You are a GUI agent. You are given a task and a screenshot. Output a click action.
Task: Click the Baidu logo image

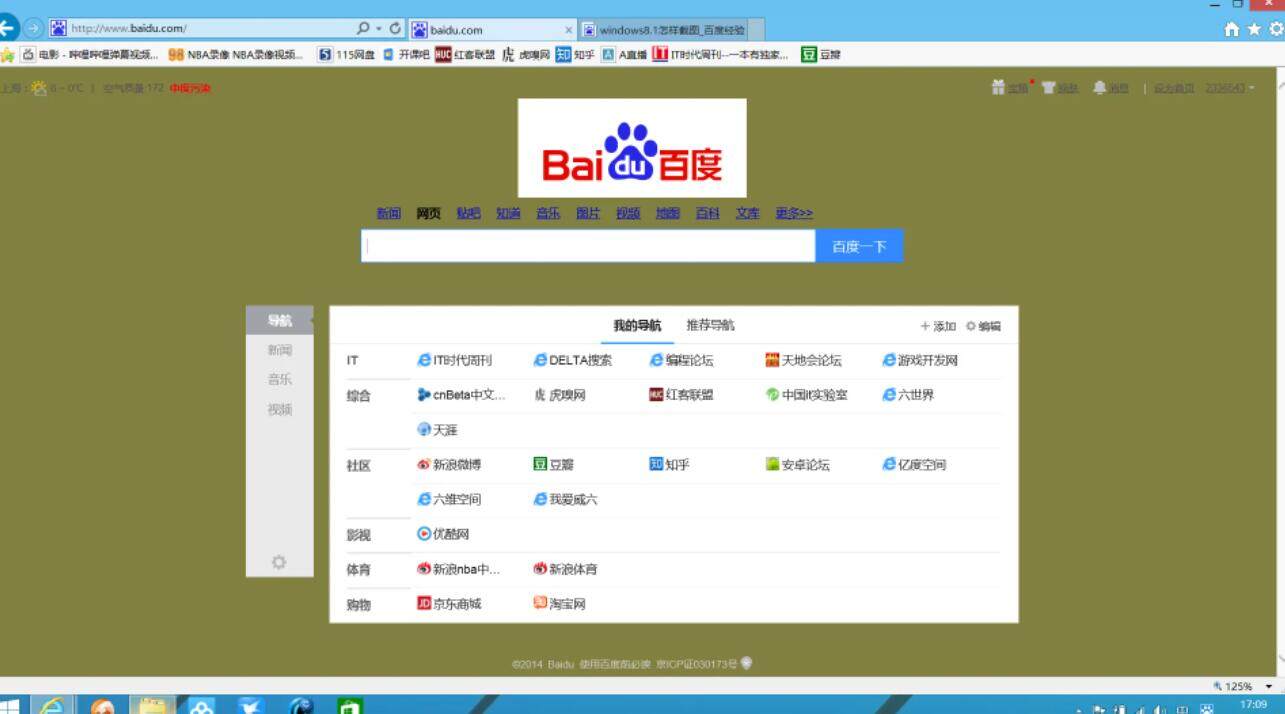(632, 148)
